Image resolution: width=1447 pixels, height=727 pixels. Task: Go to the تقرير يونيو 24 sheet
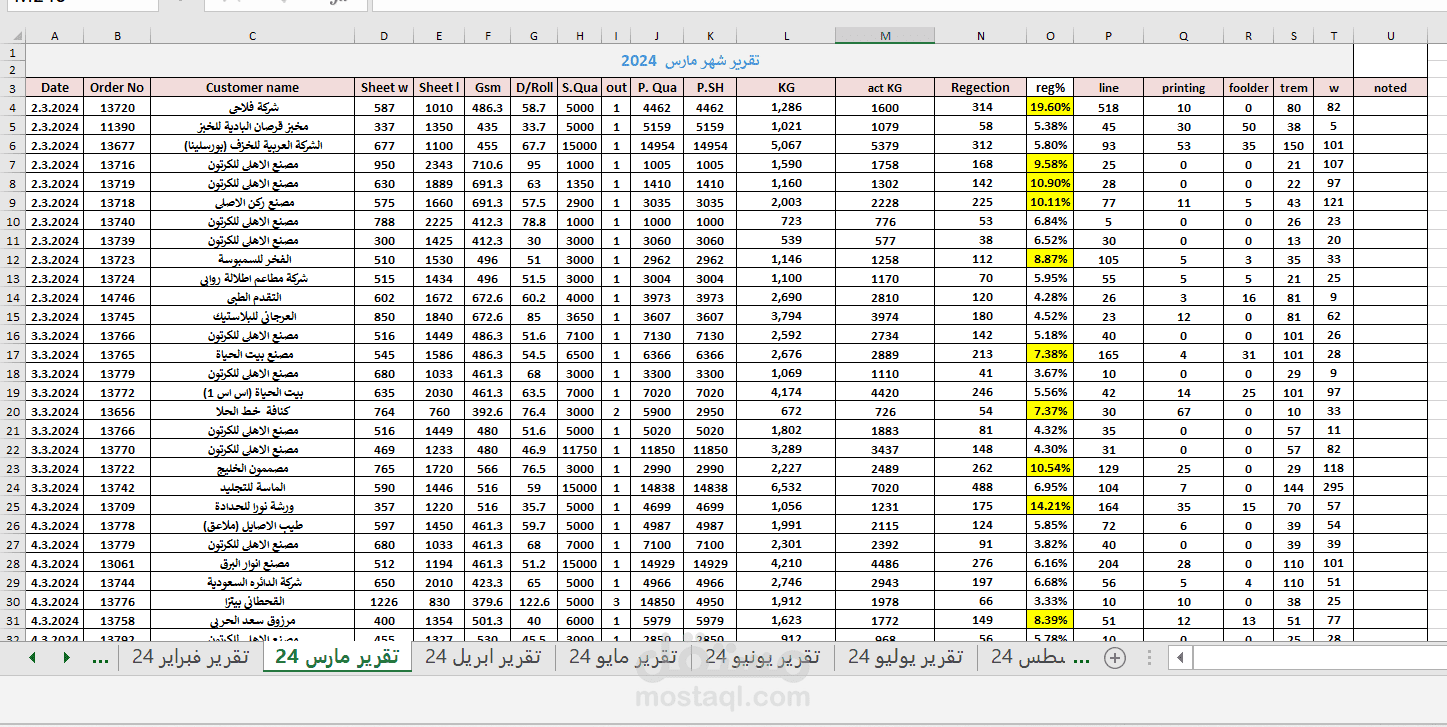click(x=762, y=657)
